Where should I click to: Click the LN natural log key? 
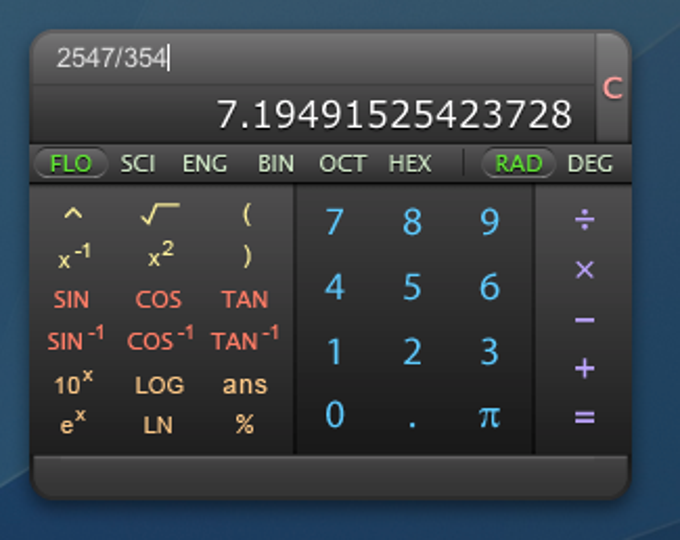(158, 425)
